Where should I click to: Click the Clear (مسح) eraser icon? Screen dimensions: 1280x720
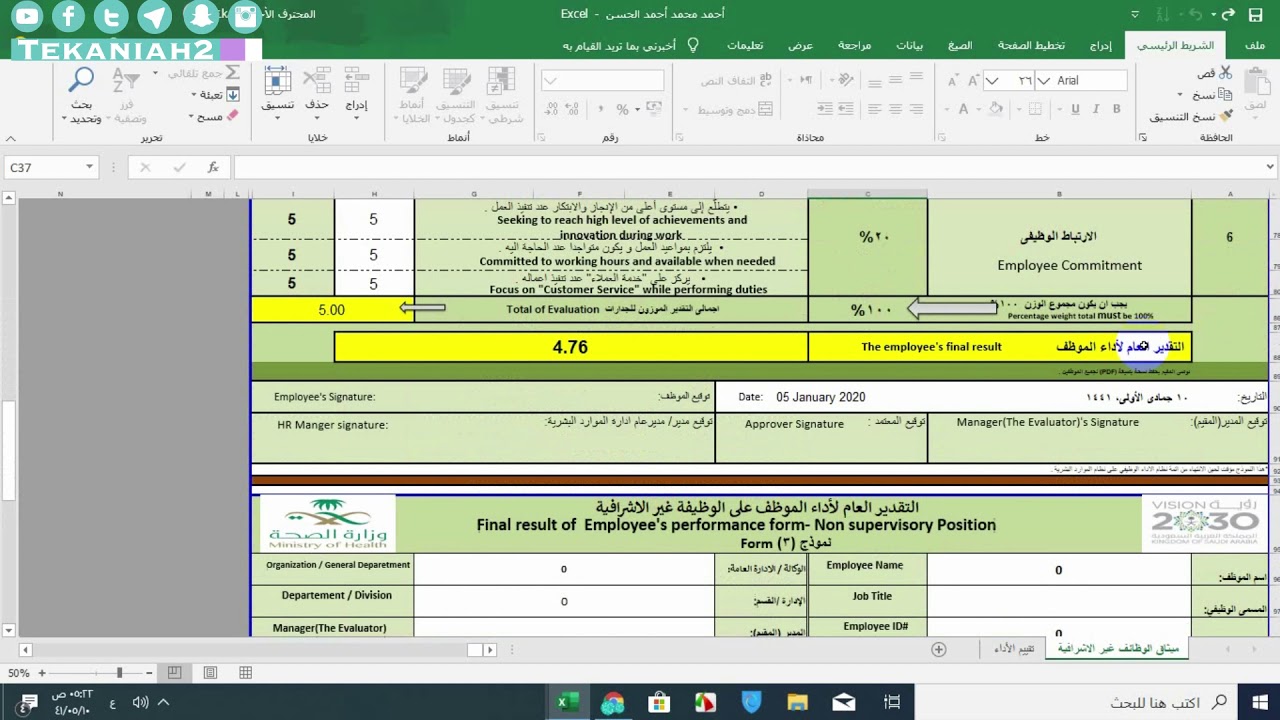233,116
